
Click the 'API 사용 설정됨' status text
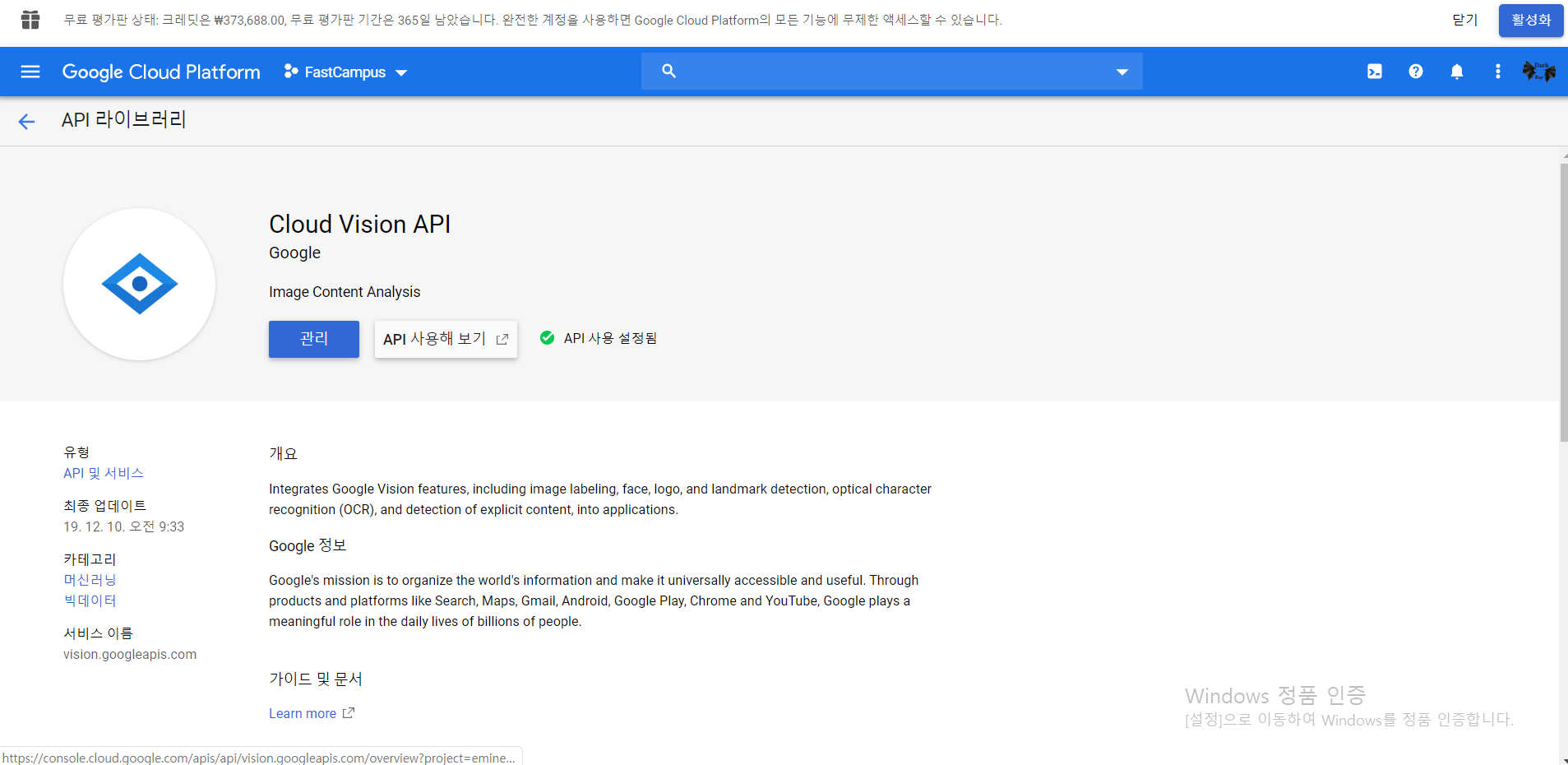pyautogui.click(x=610, y=338)
